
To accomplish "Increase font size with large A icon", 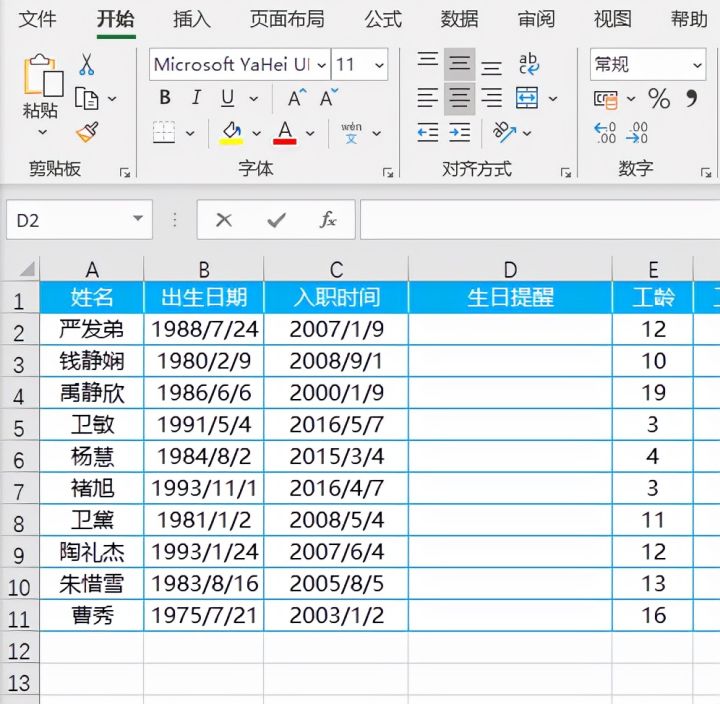I will (297, 97).
